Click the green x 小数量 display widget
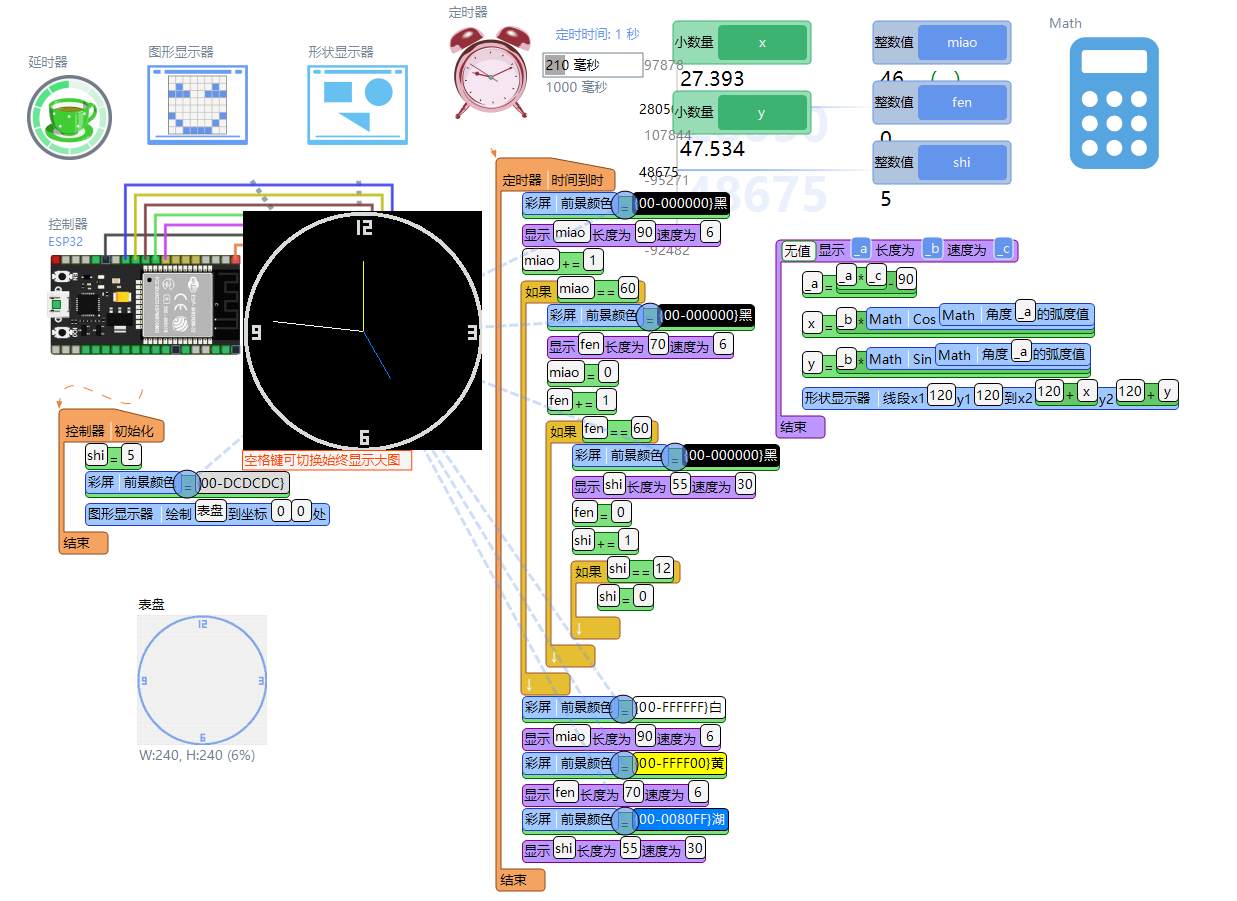This screenshot has height=901, width=1237. [x=762, y=42]
